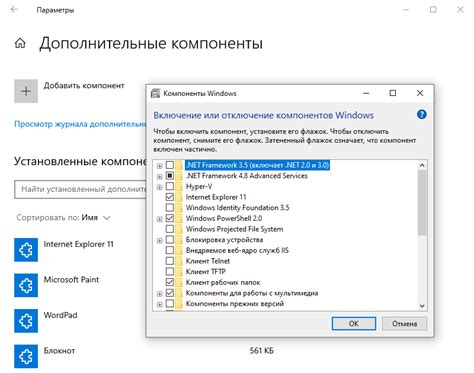Image resolution: width=474 pixels, height=373 pixels.
Task: Click the Компоненты Windows title bar icon
Action: pyautogui.click(x=156, y=93)
